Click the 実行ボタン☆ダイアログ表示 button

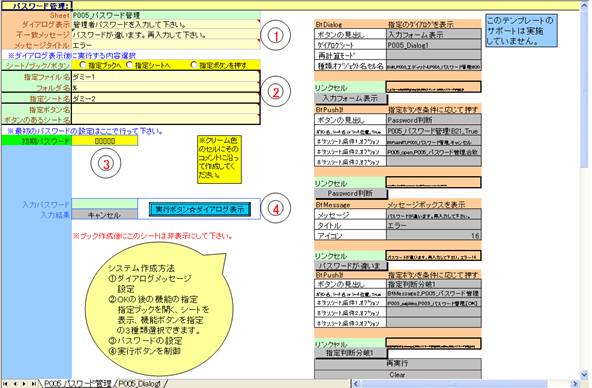tap(200, 209)
